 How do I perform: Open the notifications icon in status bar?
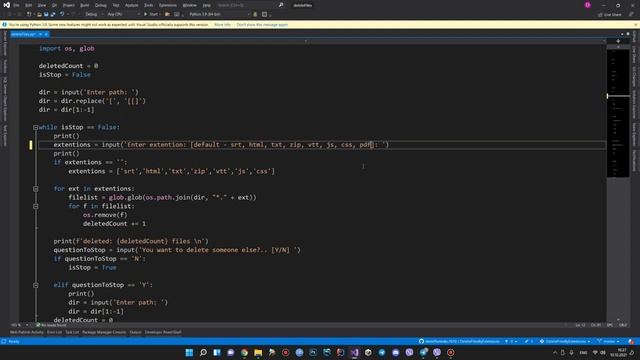tap(631, 341)
